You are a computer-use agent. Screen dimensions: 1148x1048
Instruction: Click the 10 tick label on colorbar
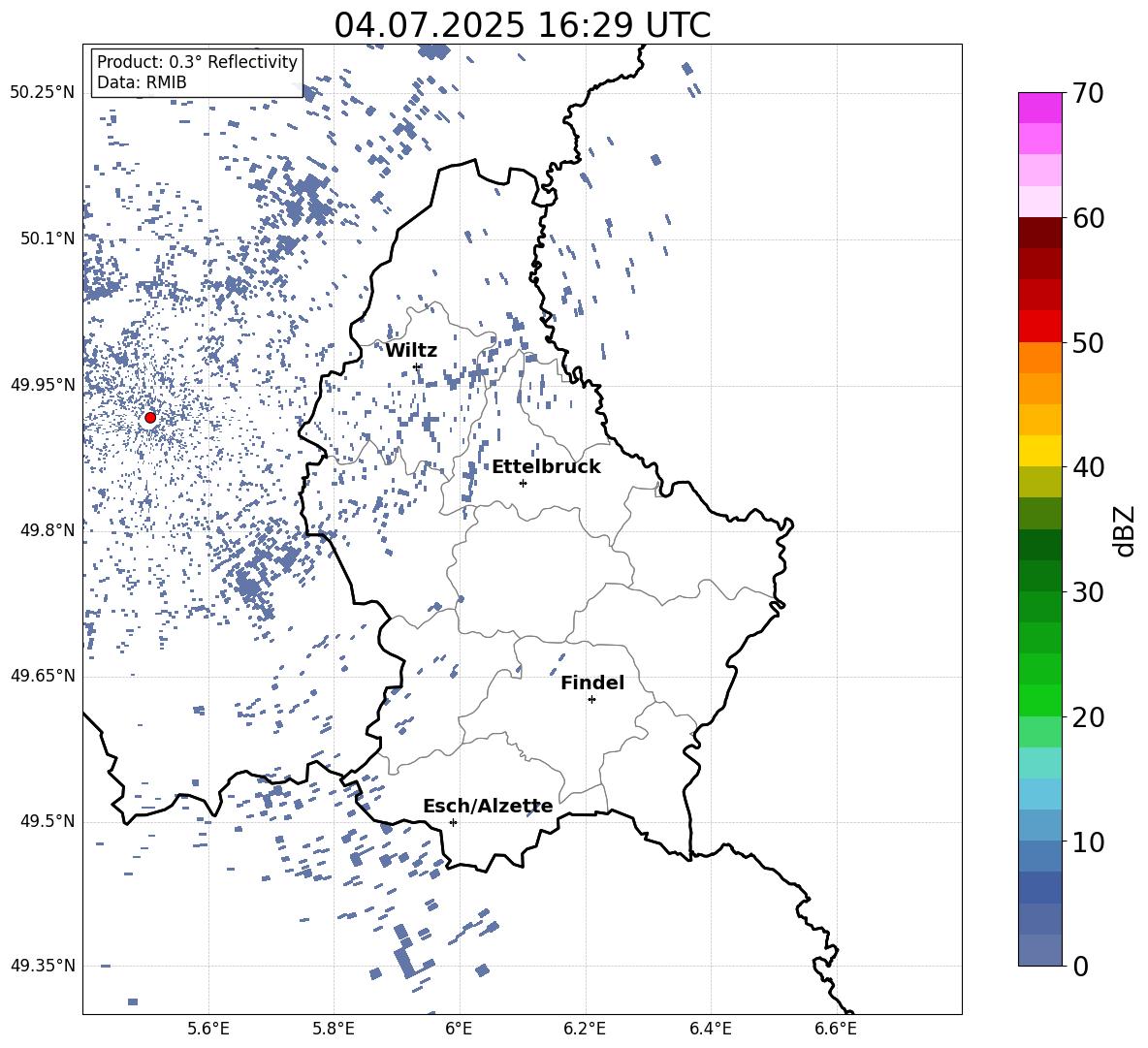(1089, 842)
